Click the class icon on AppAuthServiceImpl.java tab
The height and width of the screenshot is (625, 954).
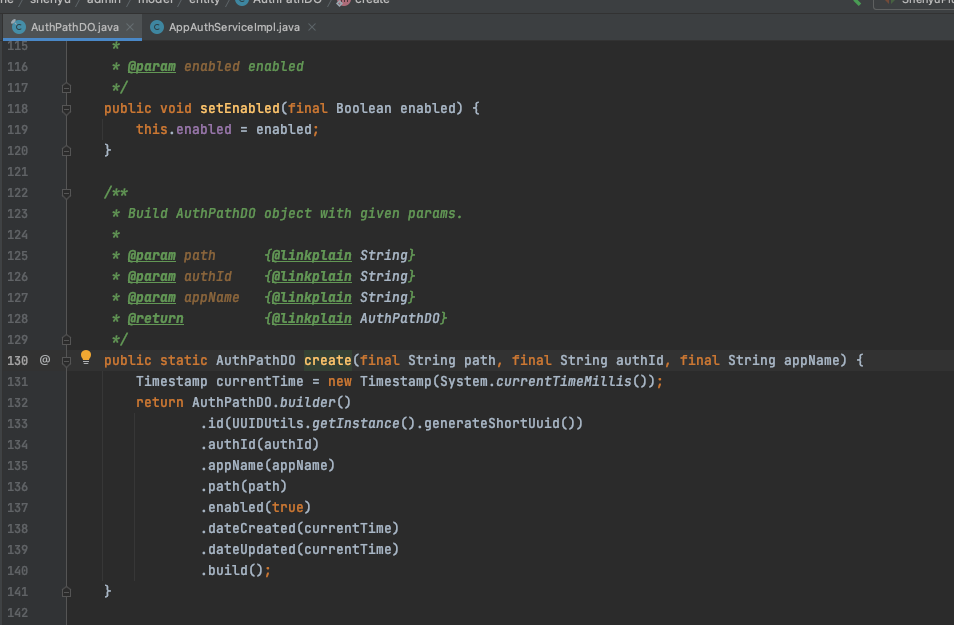157,27
